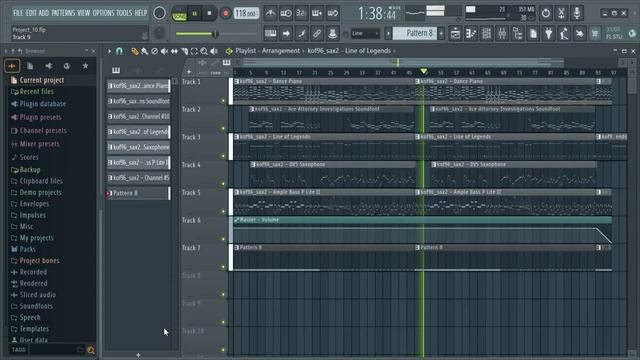Click the undo history reset icon
The height and width of the screenshot is (360, 640).
545,13
